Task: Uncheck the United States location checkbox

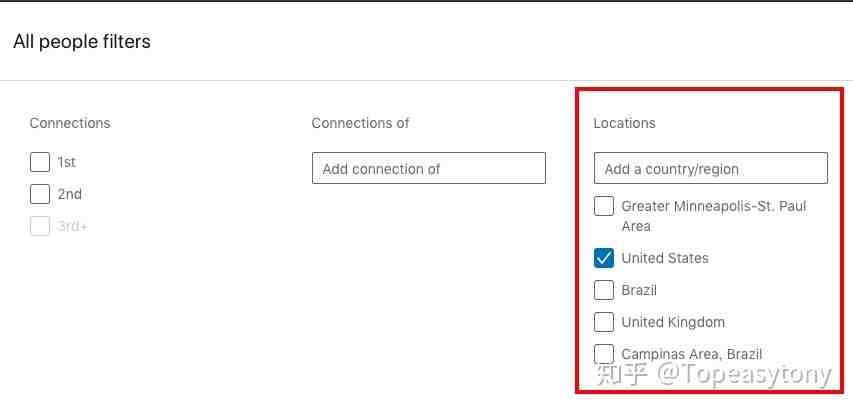Action: click(x=604, y=258)
